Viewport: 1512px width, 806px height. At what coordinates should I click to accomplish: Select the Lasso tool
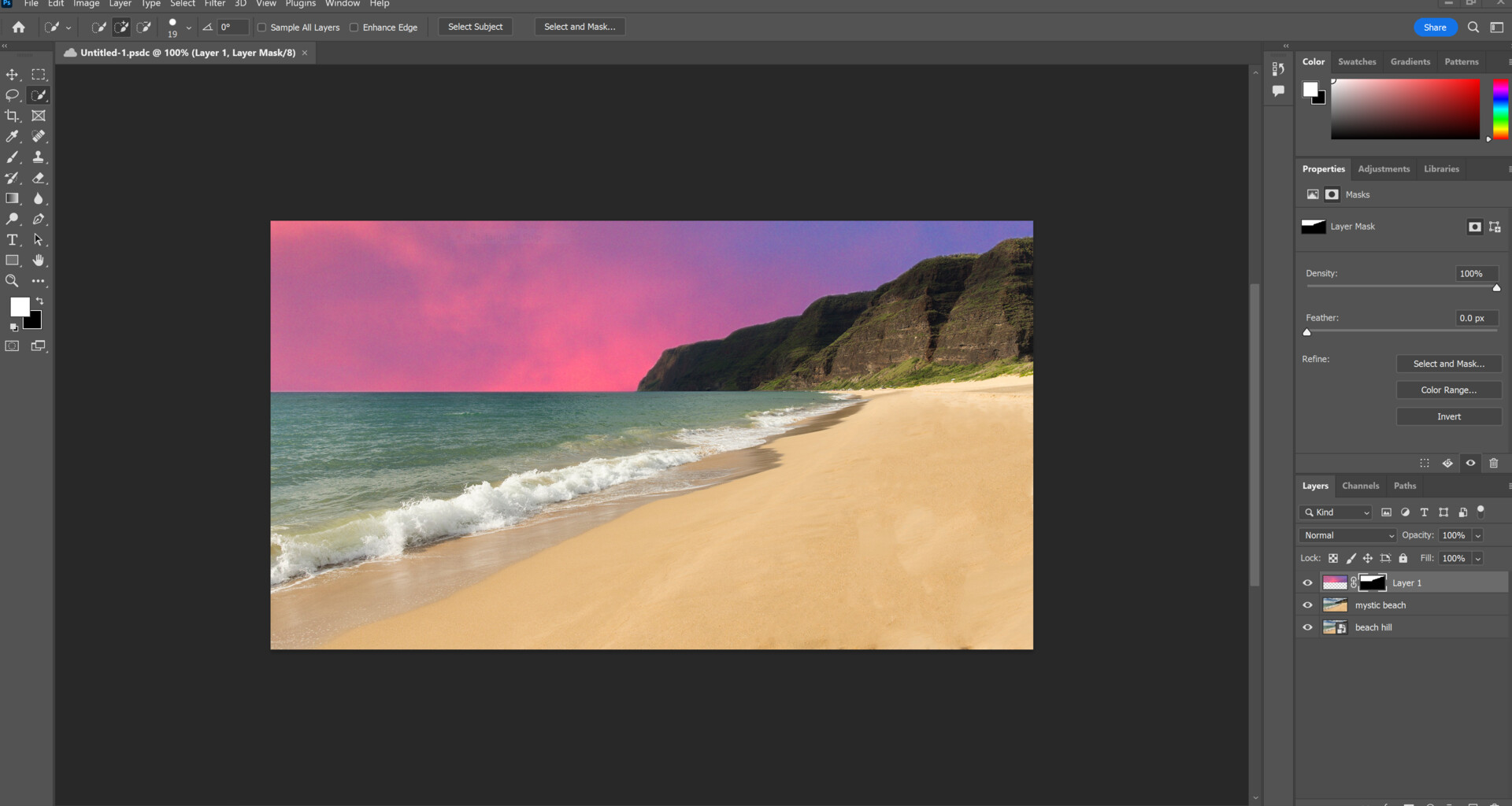tap(13, 95)
